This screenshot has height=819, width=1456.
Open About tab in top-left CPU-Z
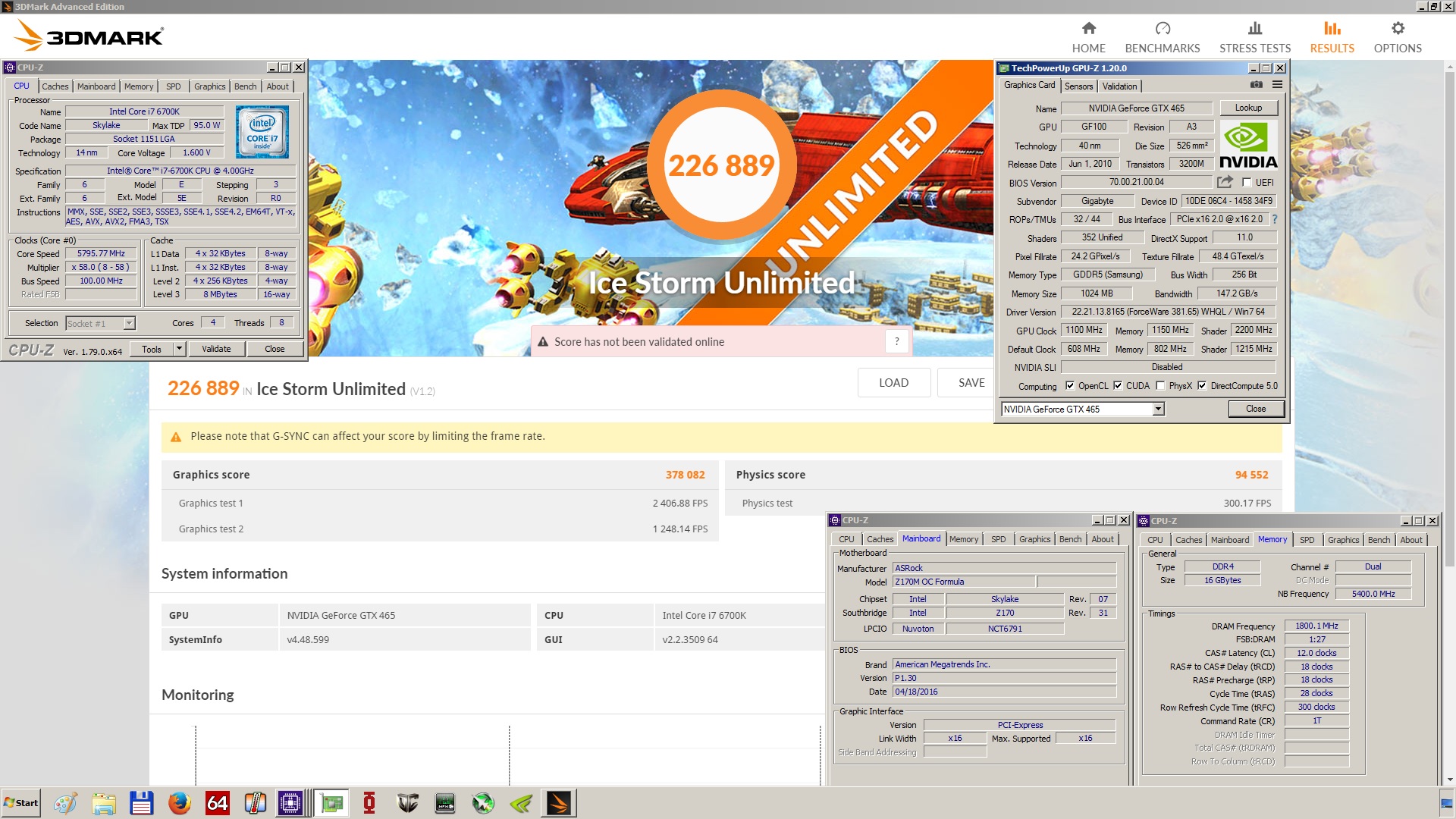click(278, 86)
